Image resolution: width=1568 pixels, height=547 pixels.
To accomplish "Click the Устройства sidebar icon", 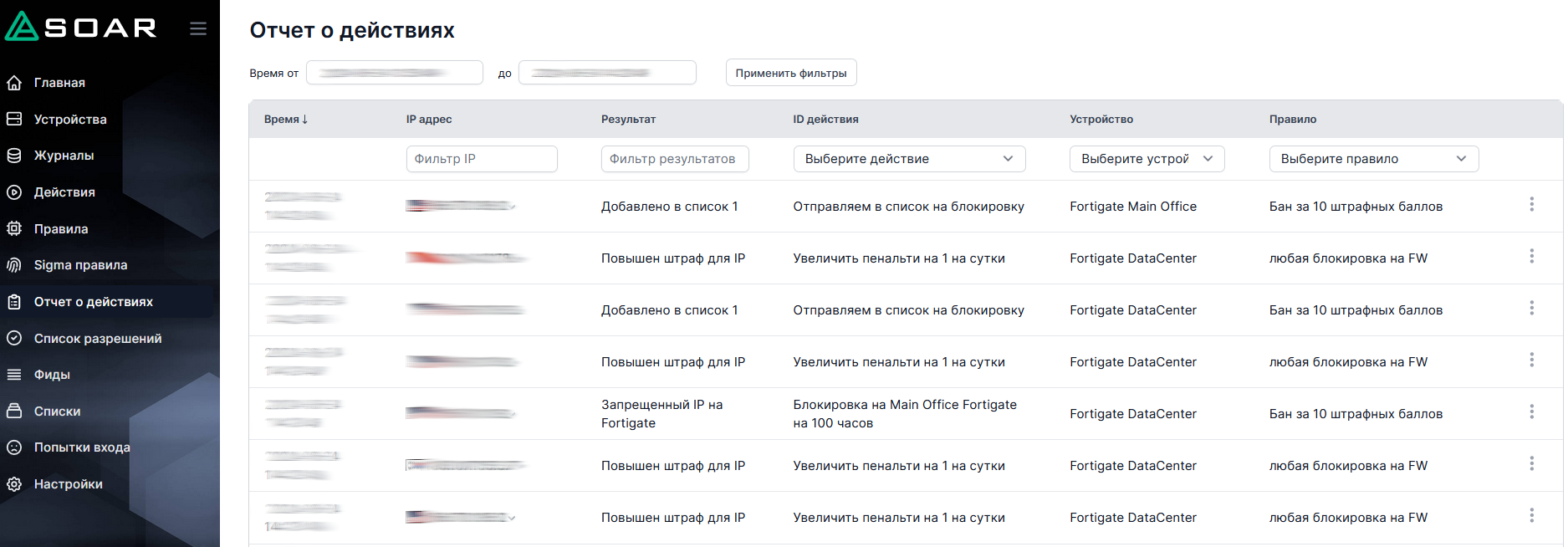I will tap(14, 119).
